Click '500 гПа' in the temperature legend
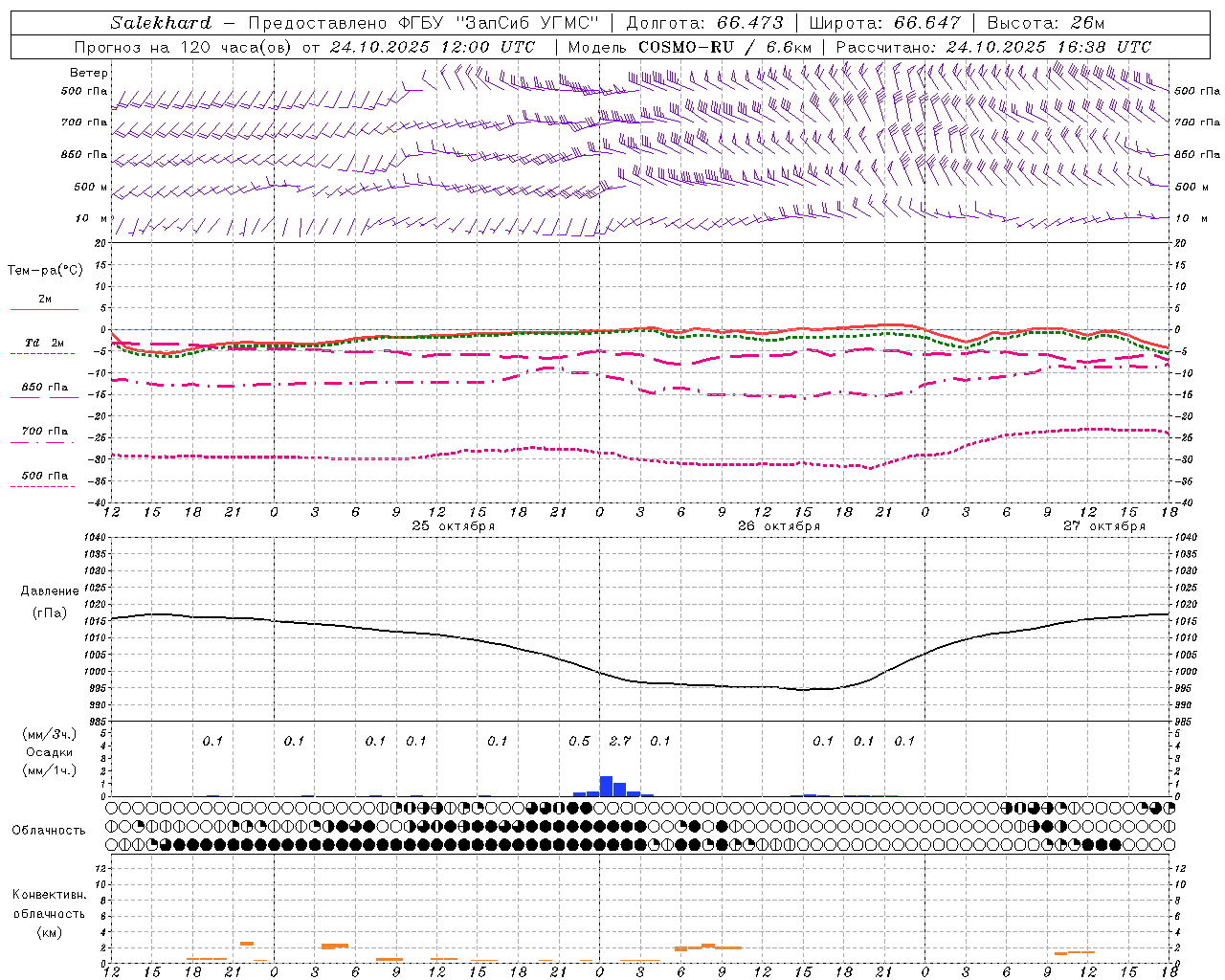This screenshot has width=1225, height=980. pos(45,476)
